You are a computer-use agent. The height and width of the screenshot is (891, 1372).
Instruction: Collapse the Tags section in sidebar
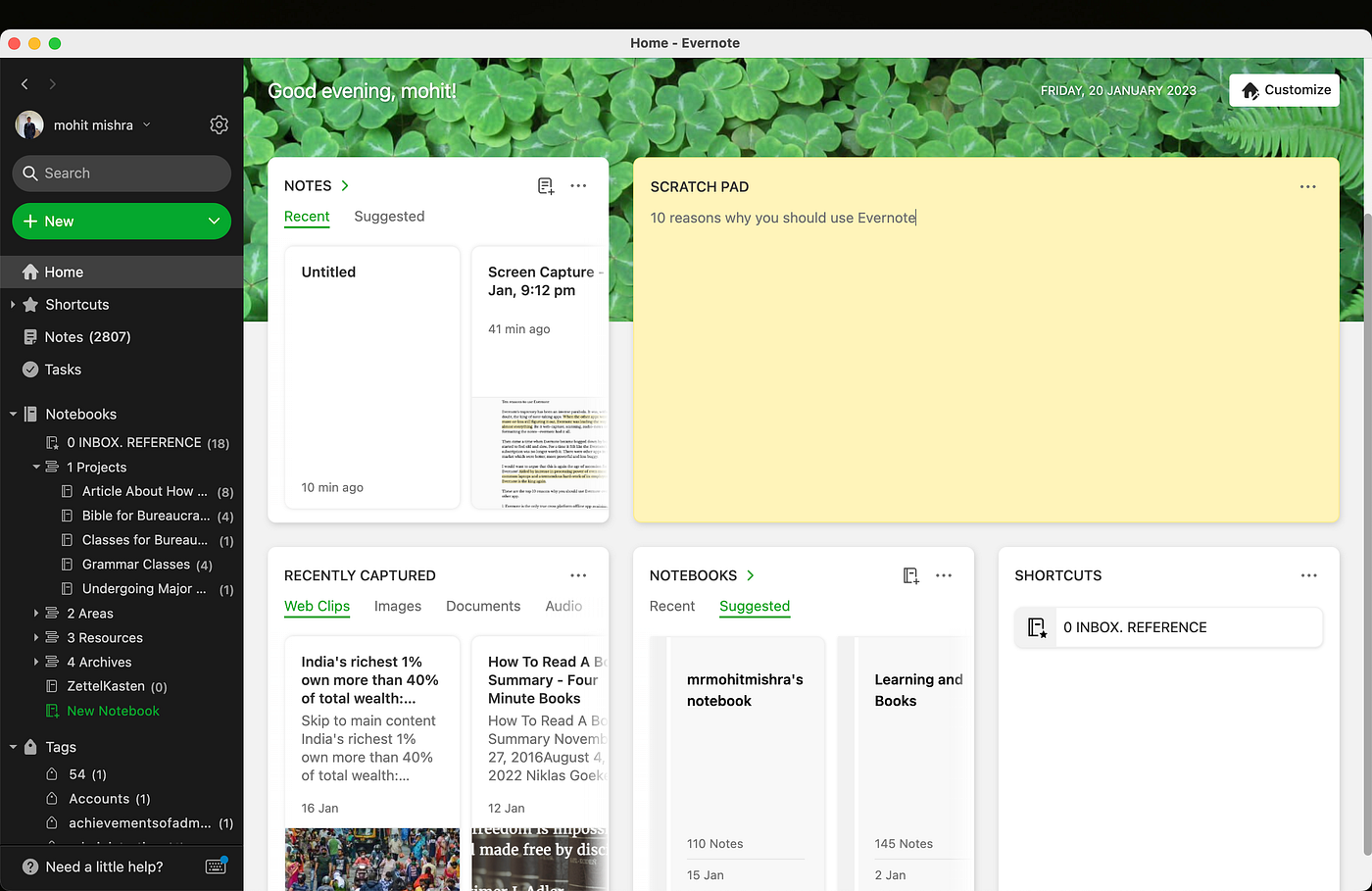click(13, 747)
